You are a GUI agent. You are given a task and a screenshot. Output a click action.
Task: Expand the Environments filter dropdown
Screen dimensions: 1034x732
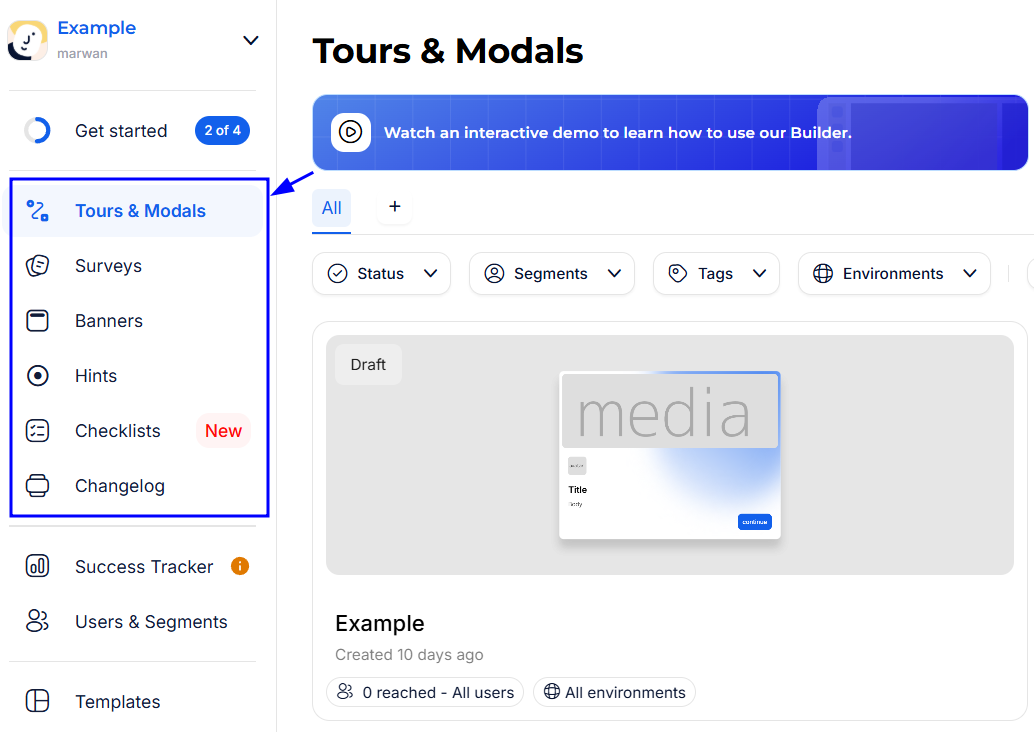(893, 274)
